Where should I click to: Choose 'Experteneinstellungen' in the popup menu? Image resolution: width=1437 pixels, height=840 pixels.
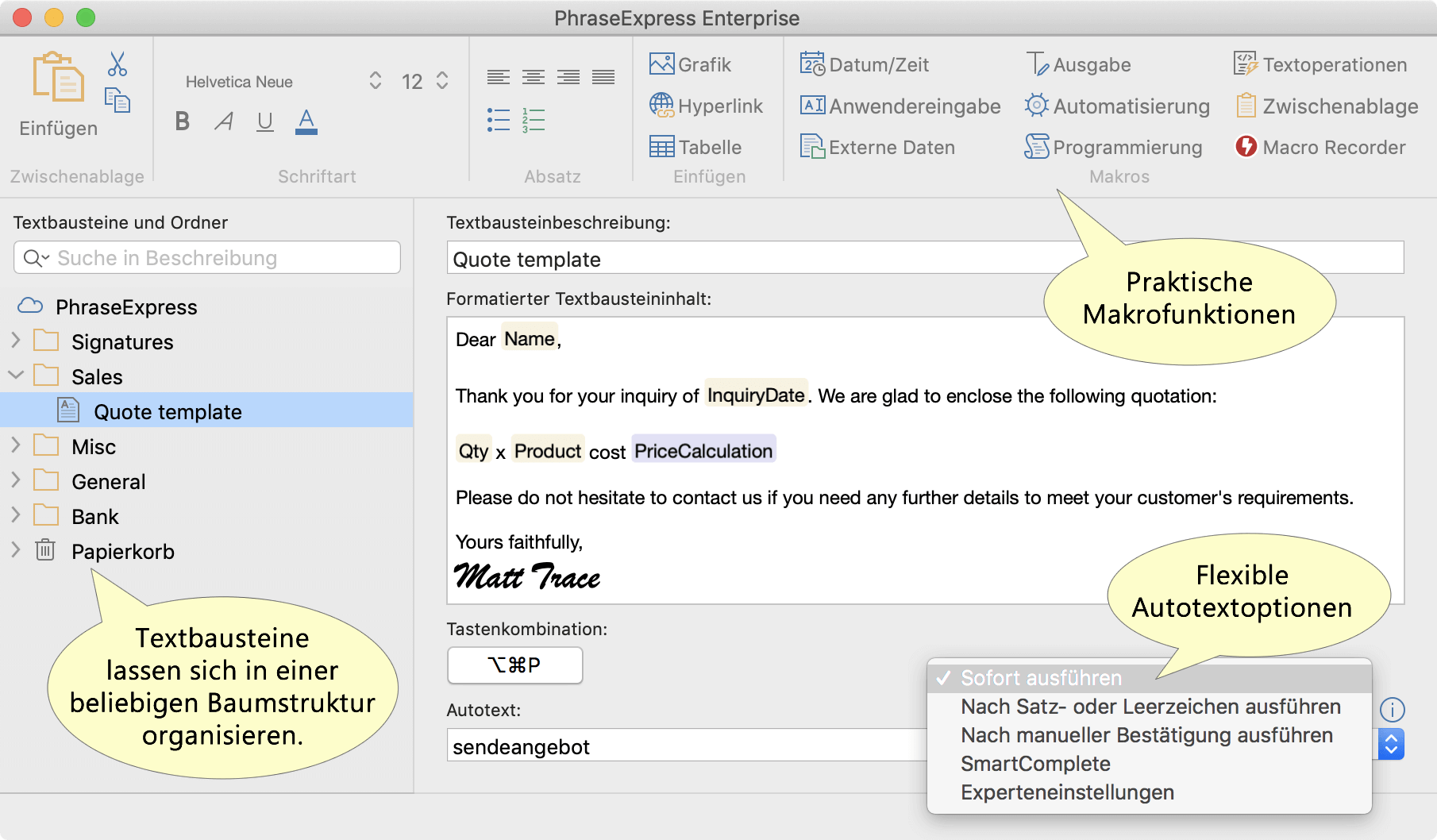tap(1067, 792)
